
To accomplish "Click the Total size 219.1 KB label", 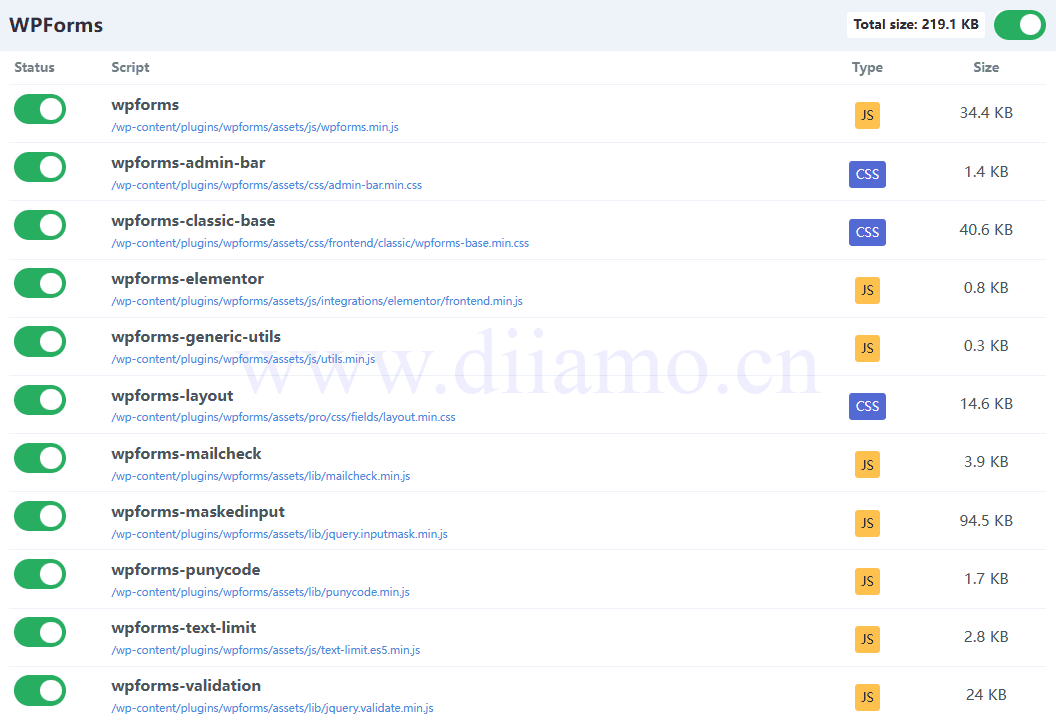I will [916, 25].
